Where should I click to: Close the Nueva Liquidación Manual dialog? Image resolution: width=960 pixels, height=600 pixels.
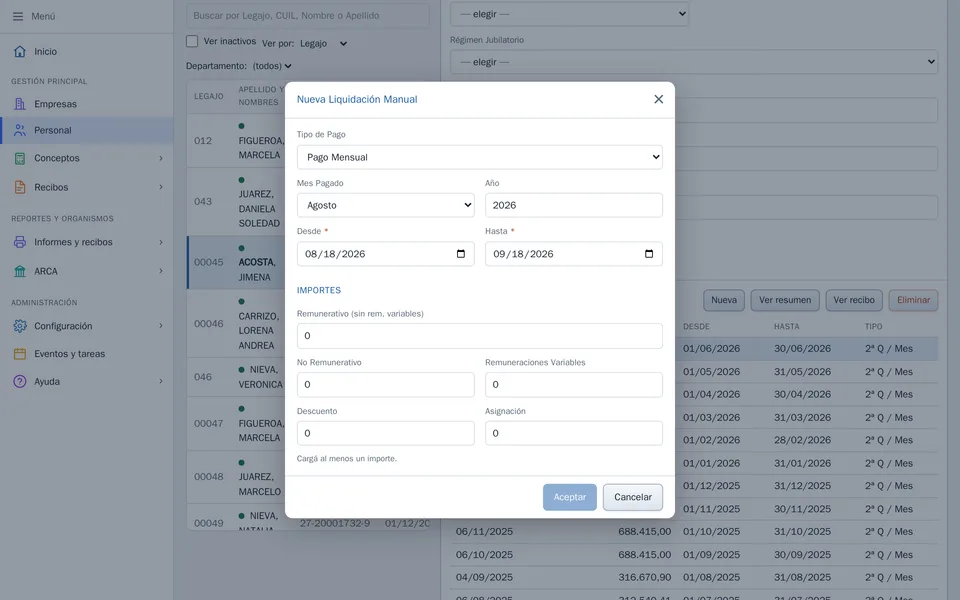[x=658, y=99]
